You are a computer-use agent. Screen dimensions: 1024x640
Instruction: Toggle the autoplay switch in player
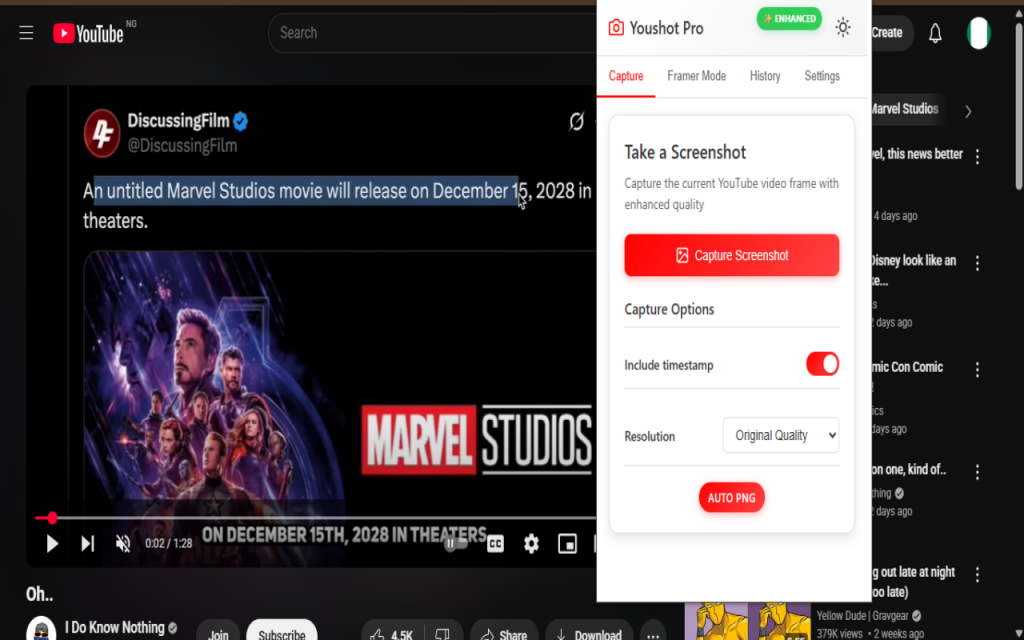(456, 543)
